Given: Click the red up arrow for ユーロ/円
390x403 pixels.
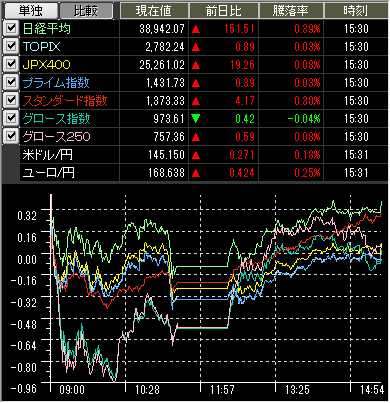Looking at the screenshot, I should click(x=196, y=173).
